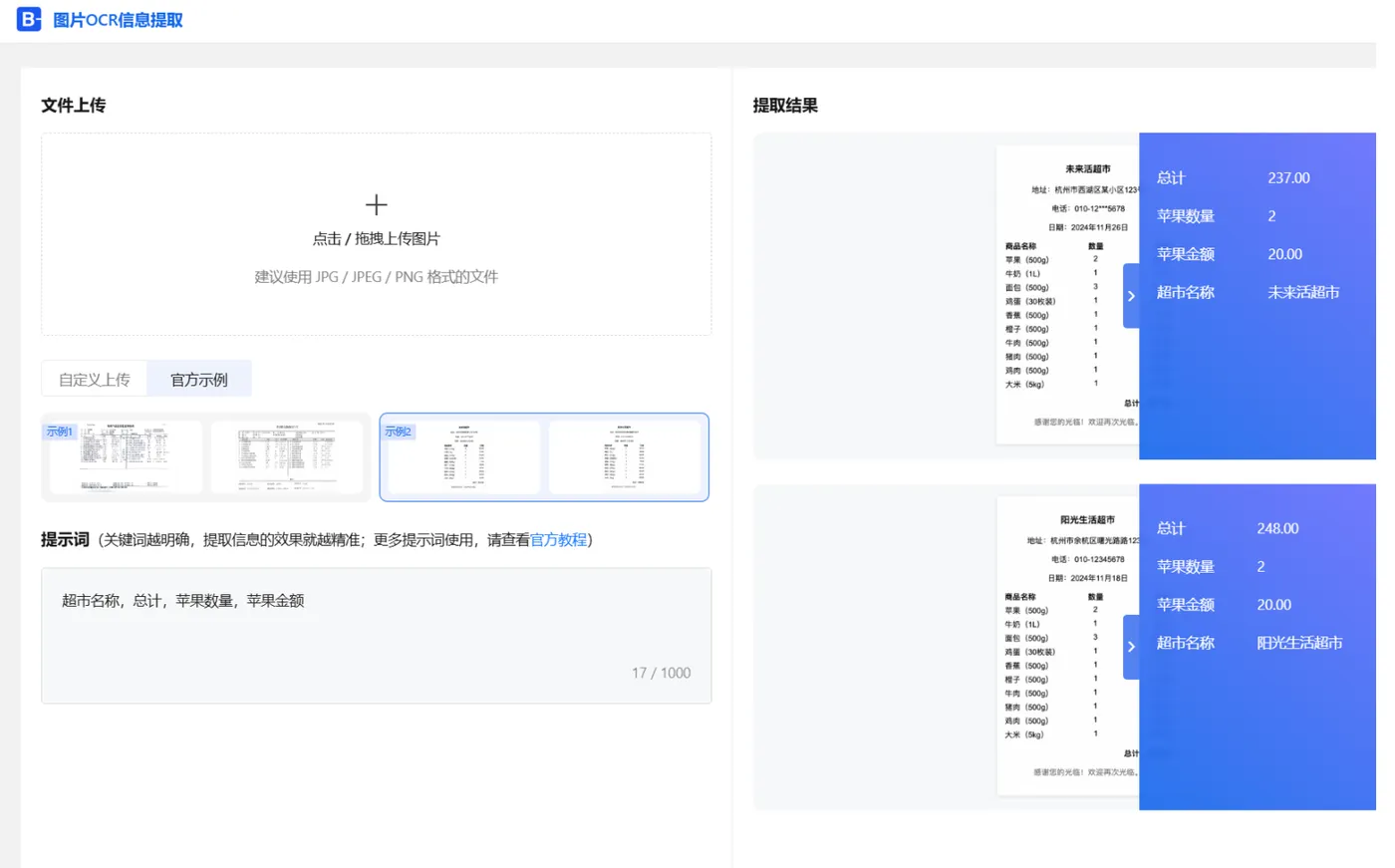Screen dimensions: 1395x868
Task: Open the 阳光生活超市 receipt image preview
Action: coord(1067,646)
